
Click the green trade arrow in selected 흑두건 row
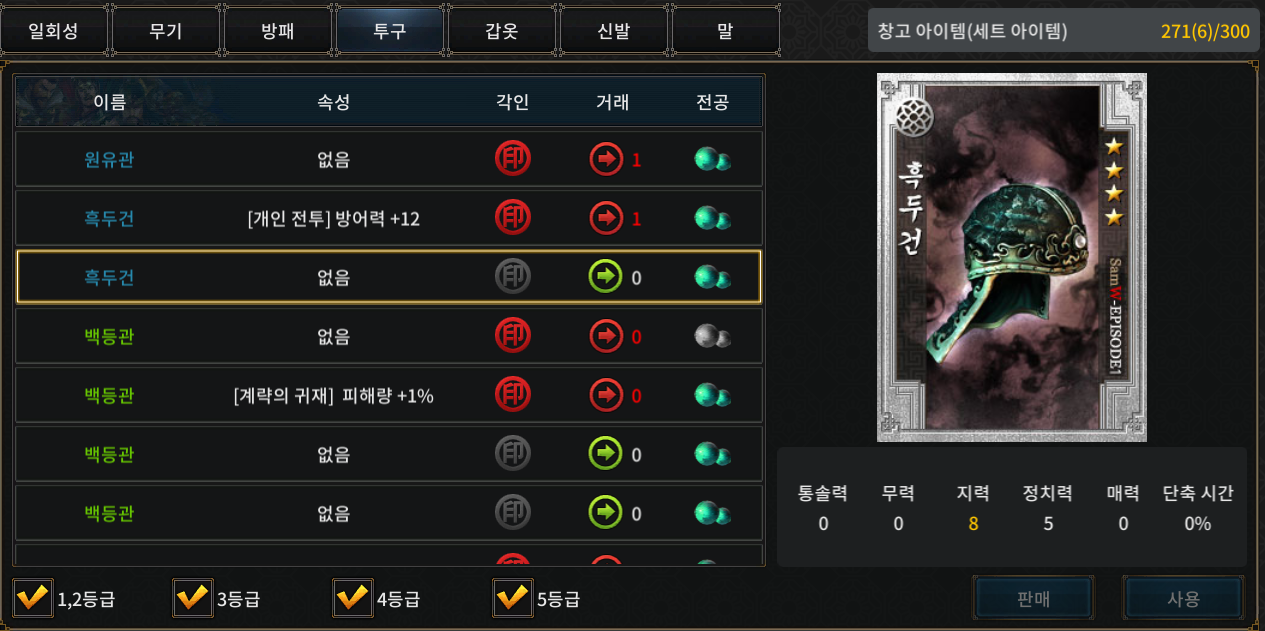[606, 277]
